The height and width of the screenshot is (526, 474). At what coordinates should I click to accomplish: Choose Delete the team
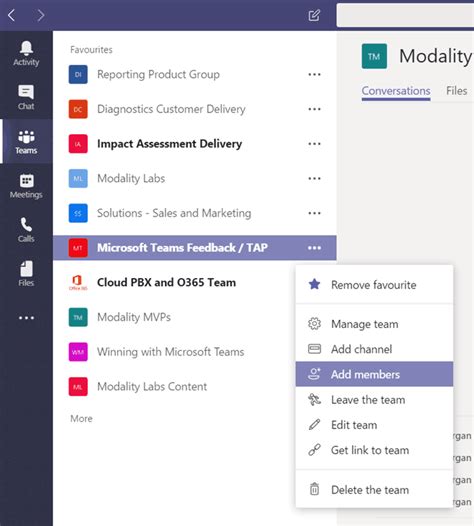click(374, 490)
